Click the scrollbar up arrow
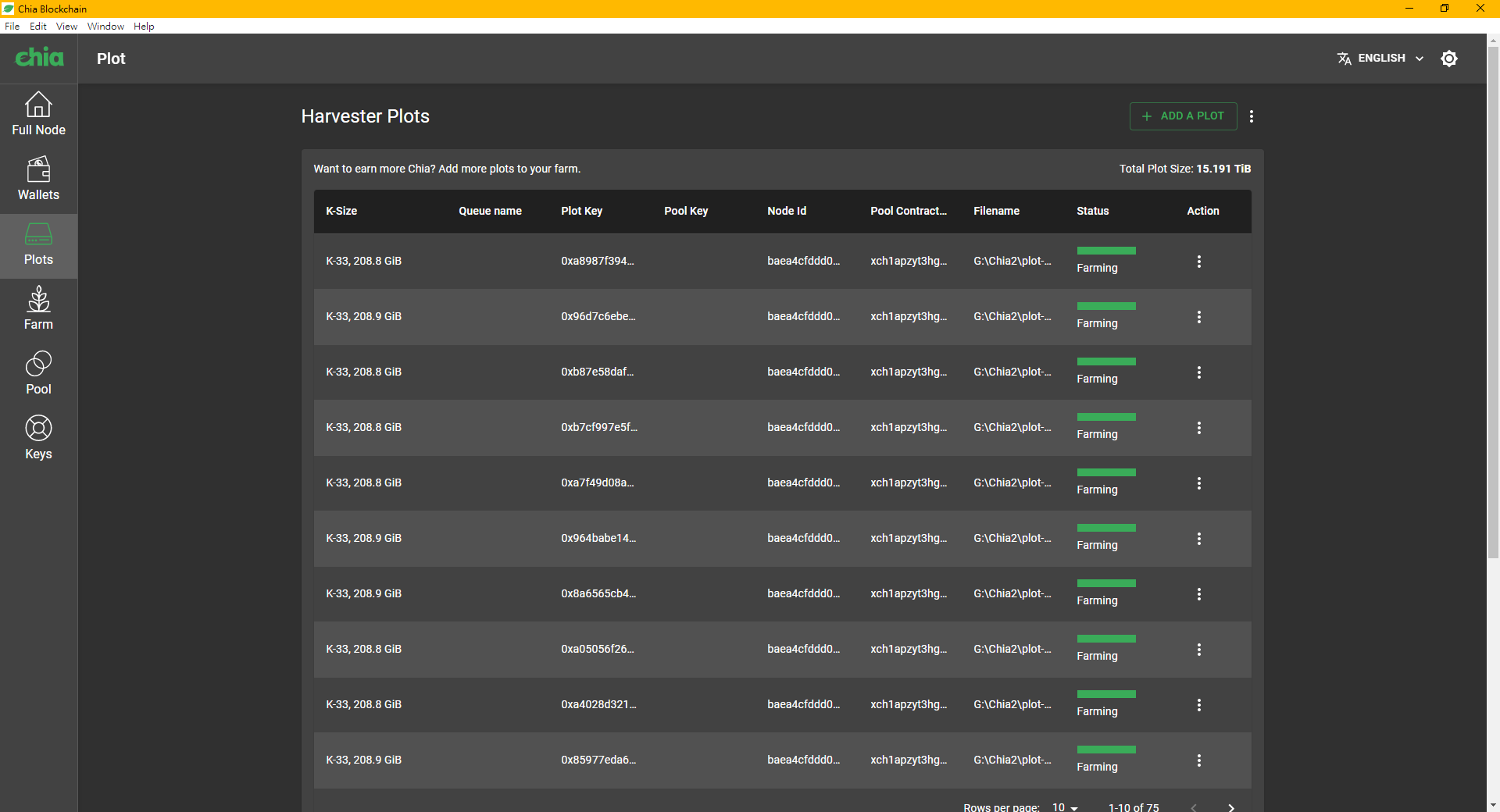 [x=1493, y=40]
